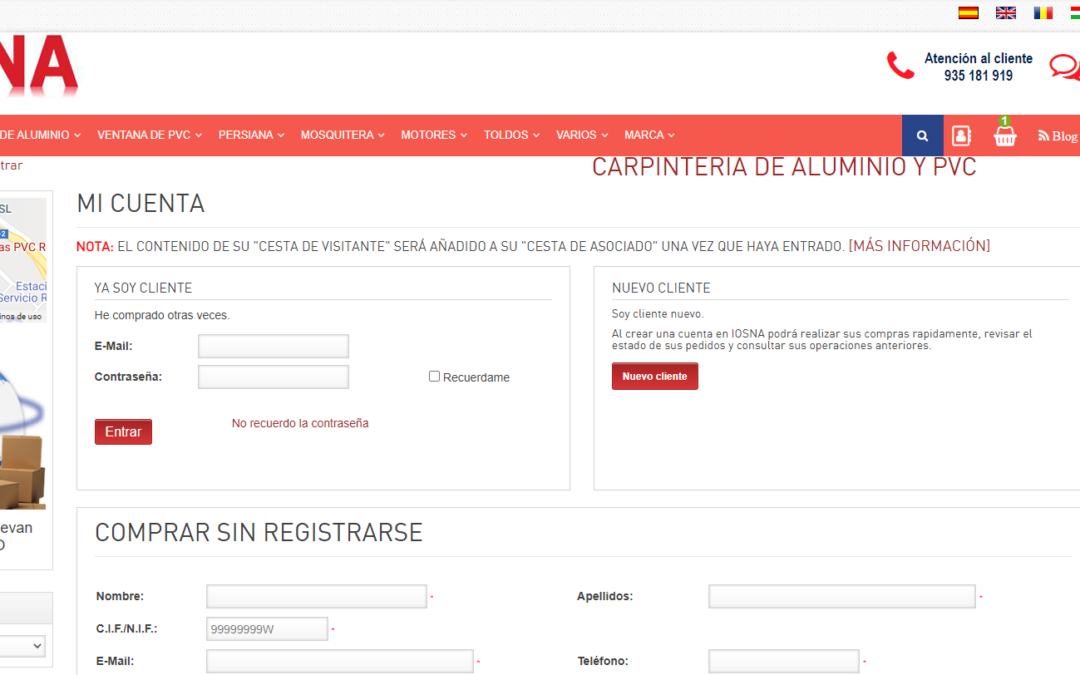Open the search magnifier icon
This screenshot has width=1080, height=675.
(x=922, y=136)
